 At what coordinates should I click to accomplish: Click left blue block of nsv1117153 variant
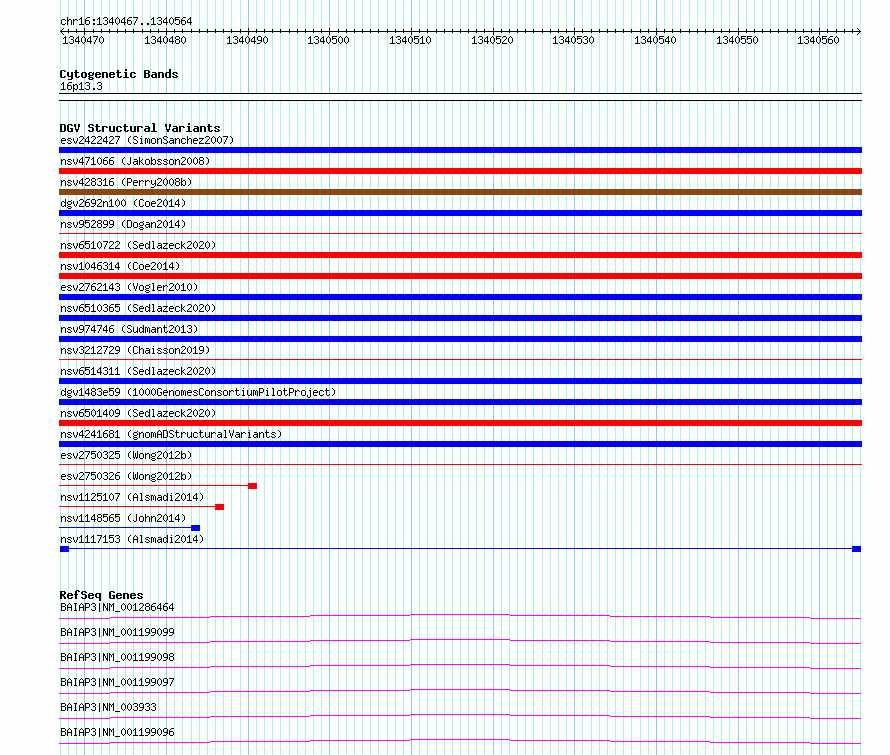65,549
